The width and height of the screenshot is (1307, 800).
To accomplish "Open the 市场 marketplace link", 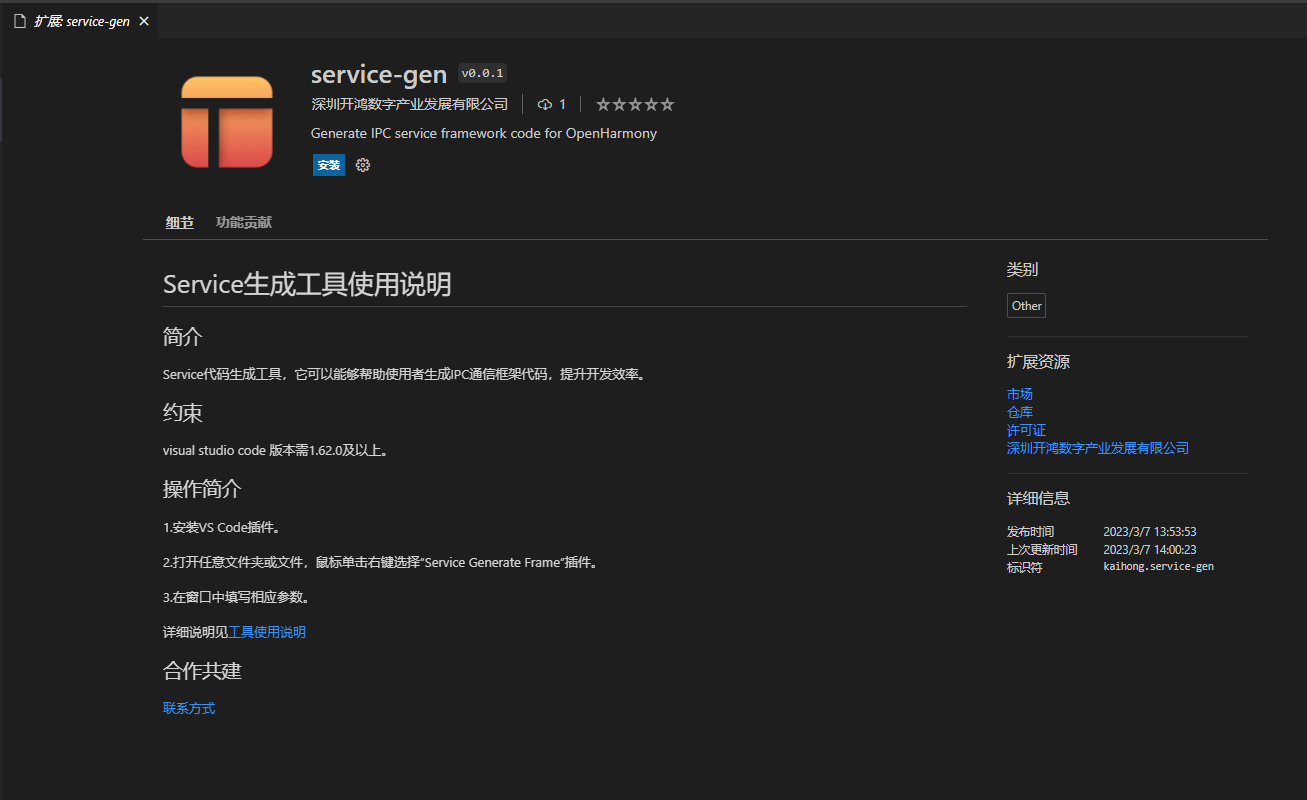I will (1019, 394).
